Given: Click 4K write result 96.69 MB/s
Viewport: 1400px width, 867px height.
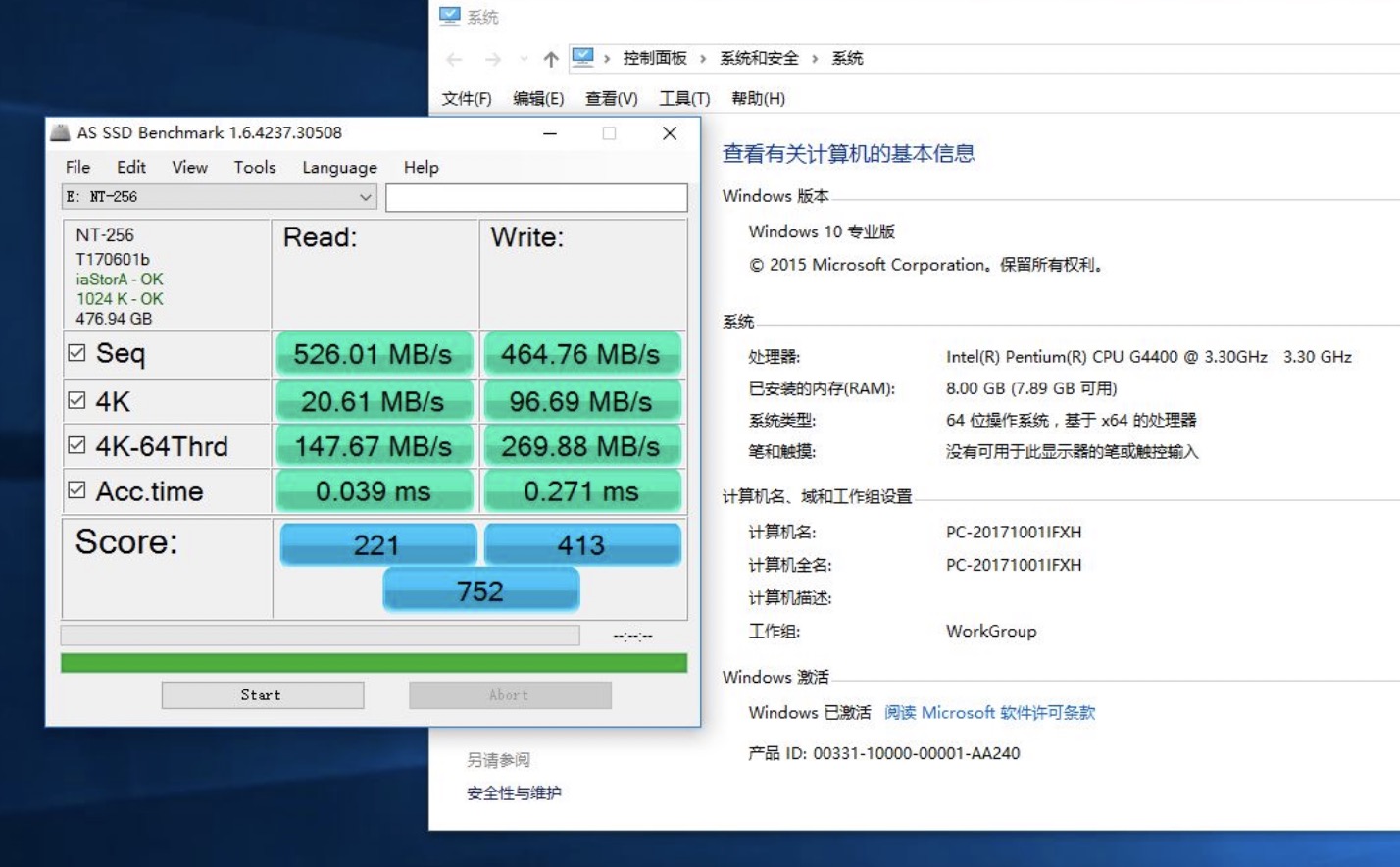Looking at the screenshot, I should point(581,401).
